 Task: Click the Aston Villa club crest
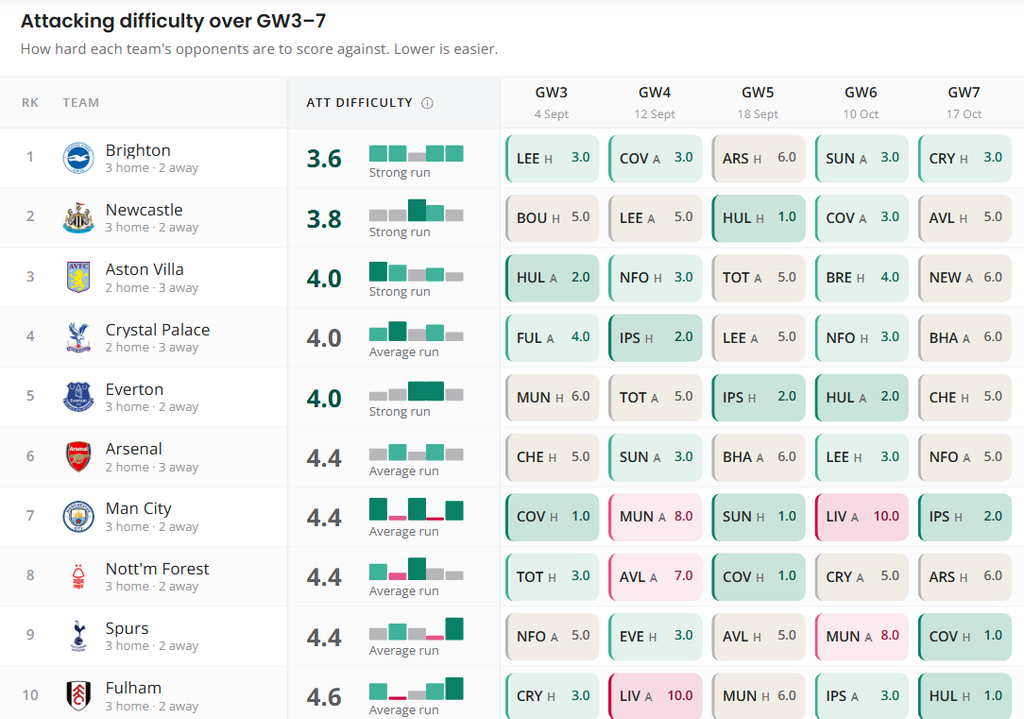pos(78,277)
